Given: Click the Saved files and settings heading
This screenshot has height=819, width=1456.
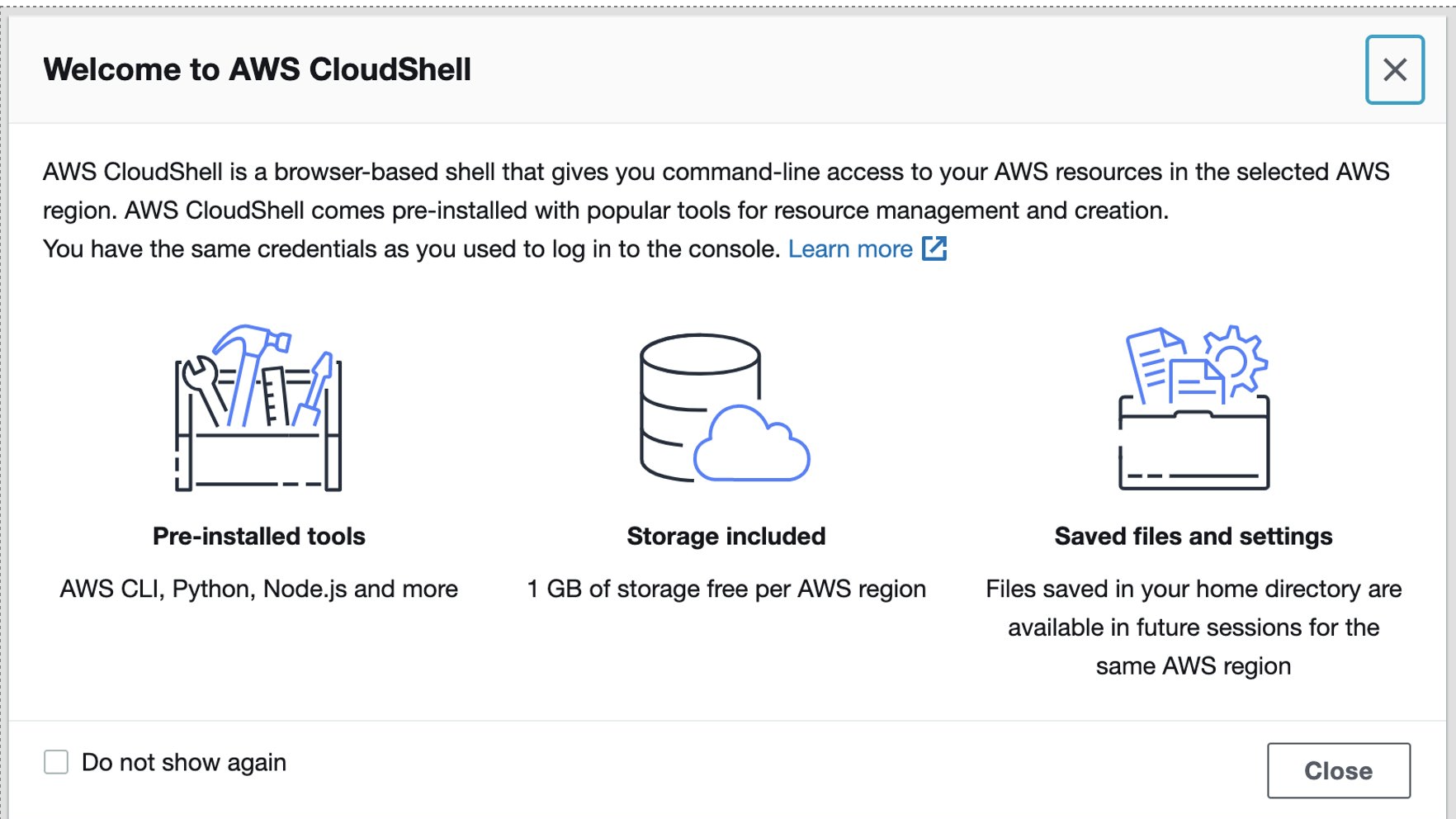Looking at the screenshot, I should coord(1194,537).
